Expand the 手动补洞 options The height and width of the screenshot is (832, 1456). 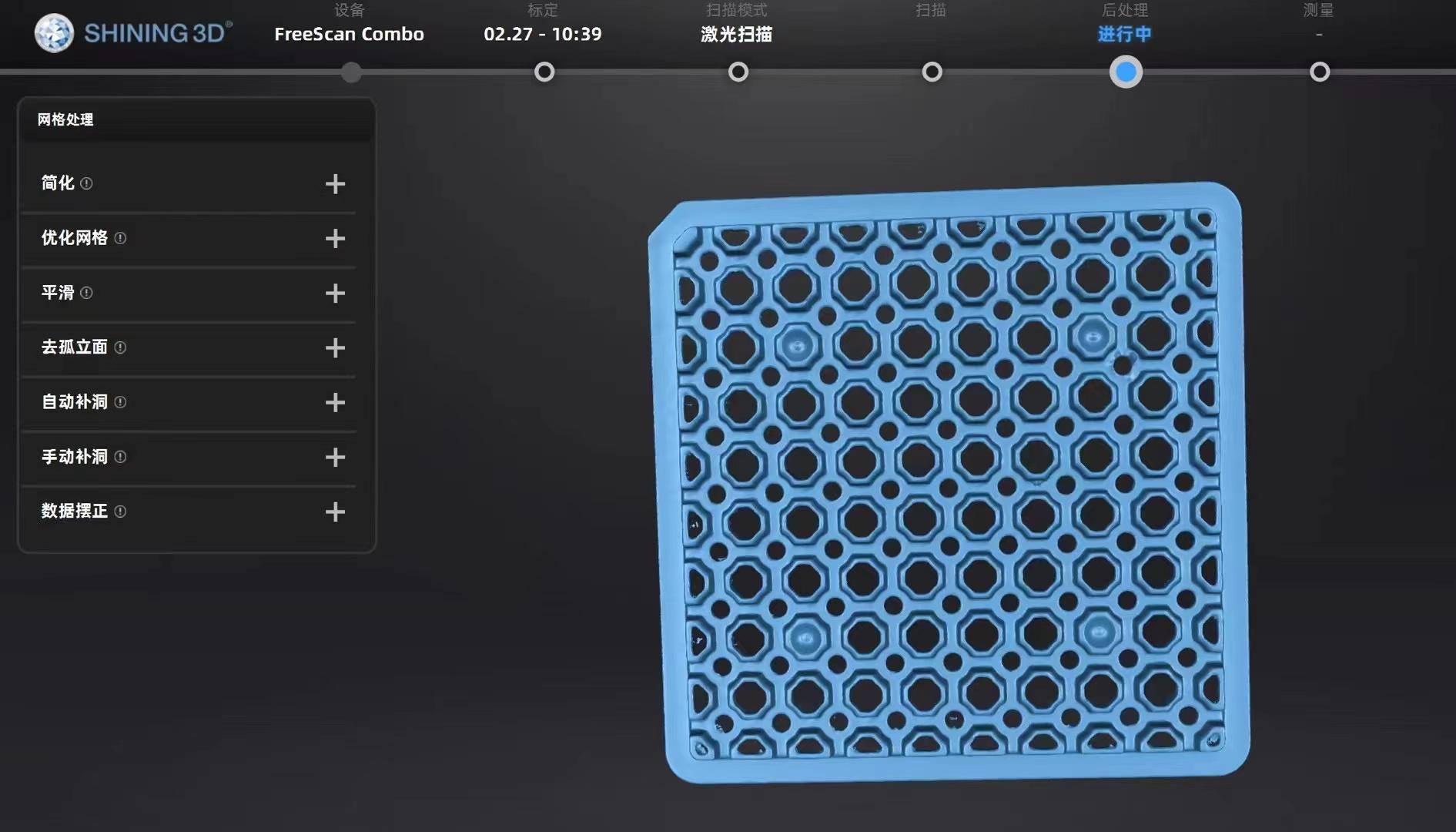click(335, 457)
